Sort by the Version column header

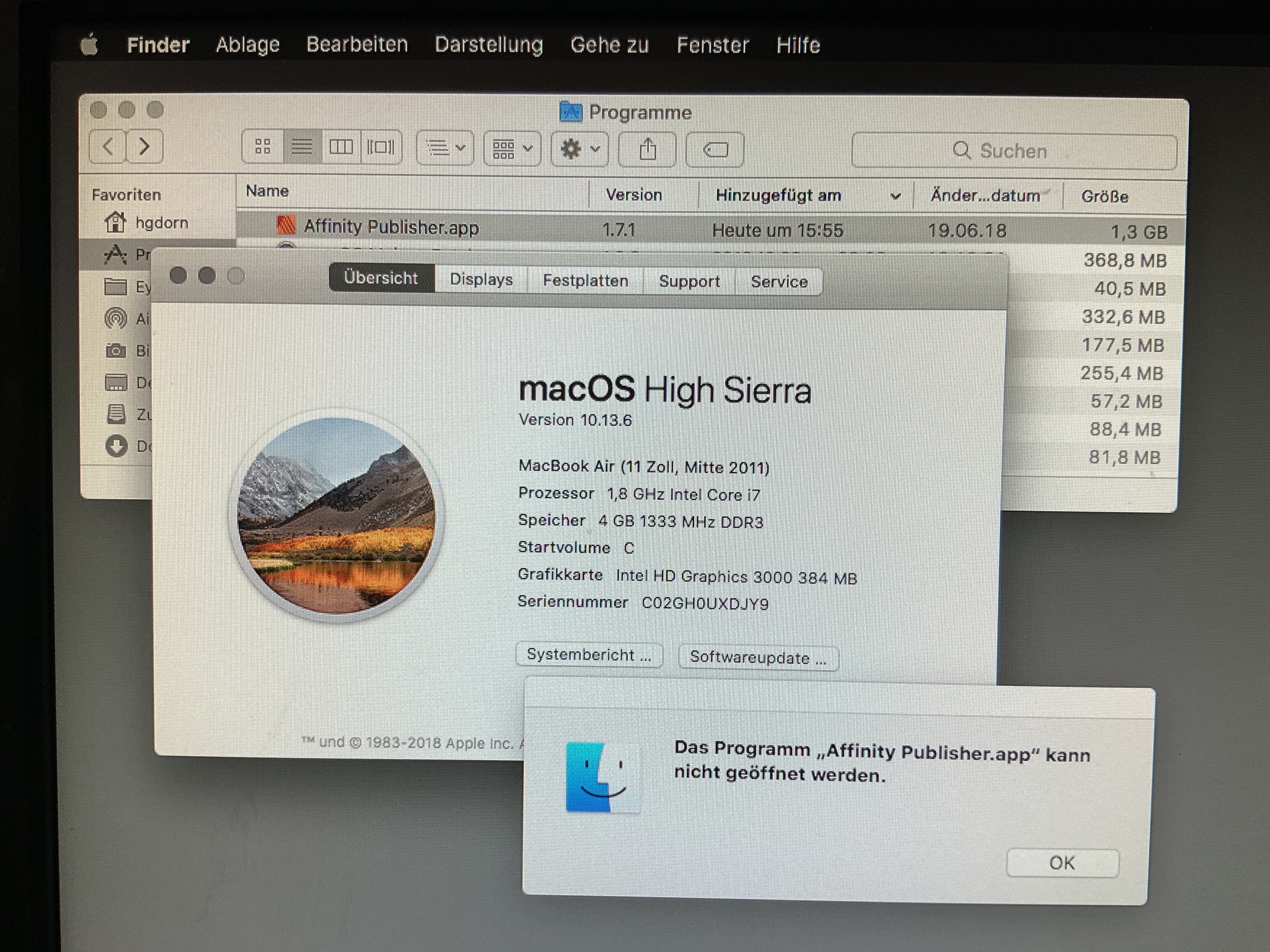[x=634, y=195]
